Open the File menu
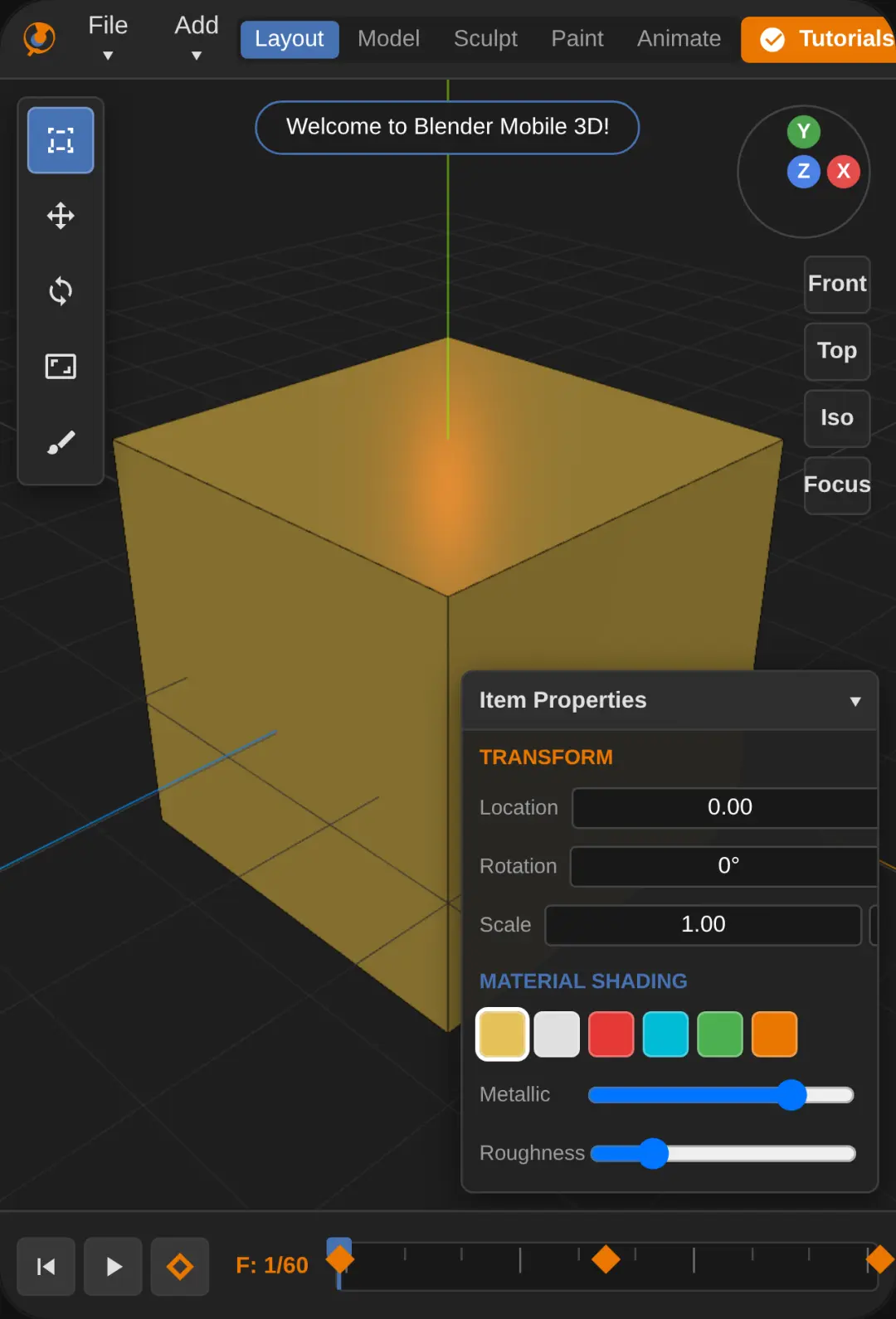Viewport: 896px width, 1319px height. coord(108,37)
